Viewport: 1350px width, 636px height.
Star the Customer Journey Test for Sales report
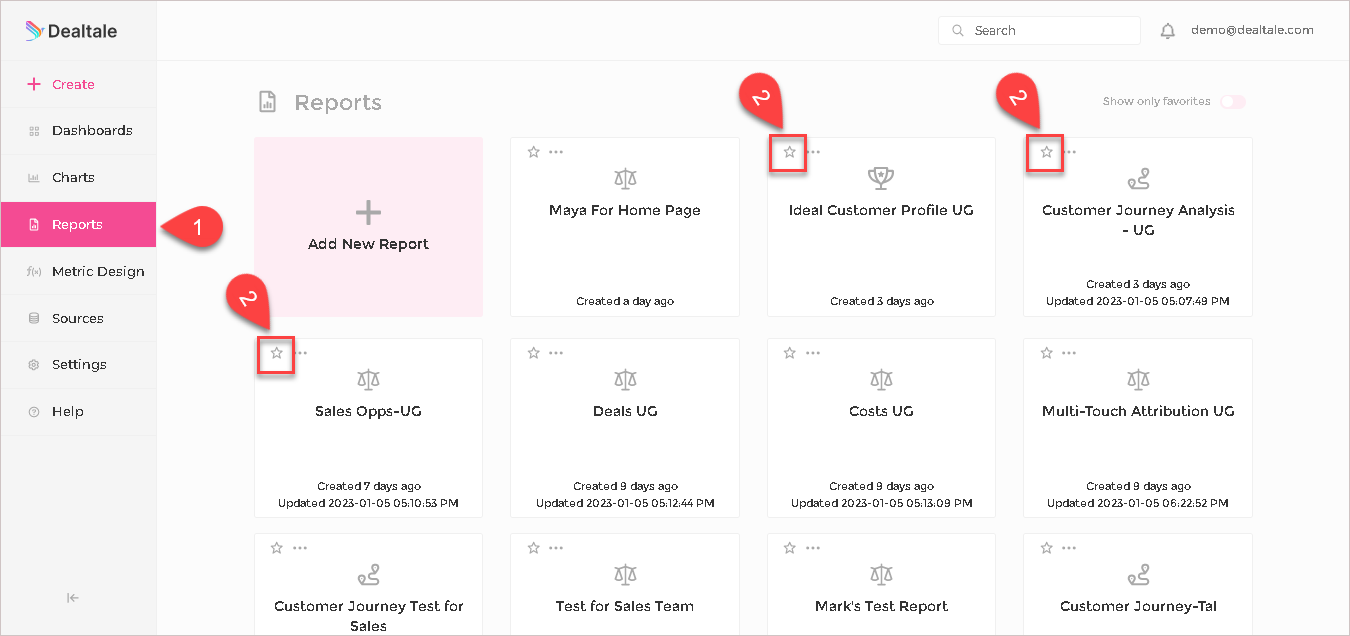point(277,548)
